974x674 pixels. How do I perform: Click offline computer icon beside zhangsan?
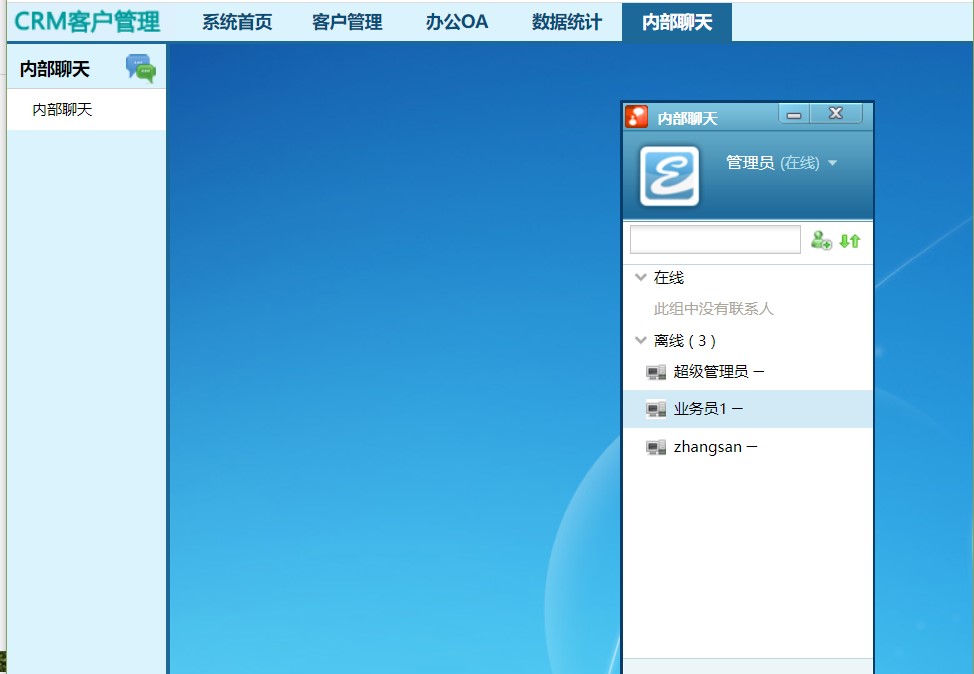[656, 448]
